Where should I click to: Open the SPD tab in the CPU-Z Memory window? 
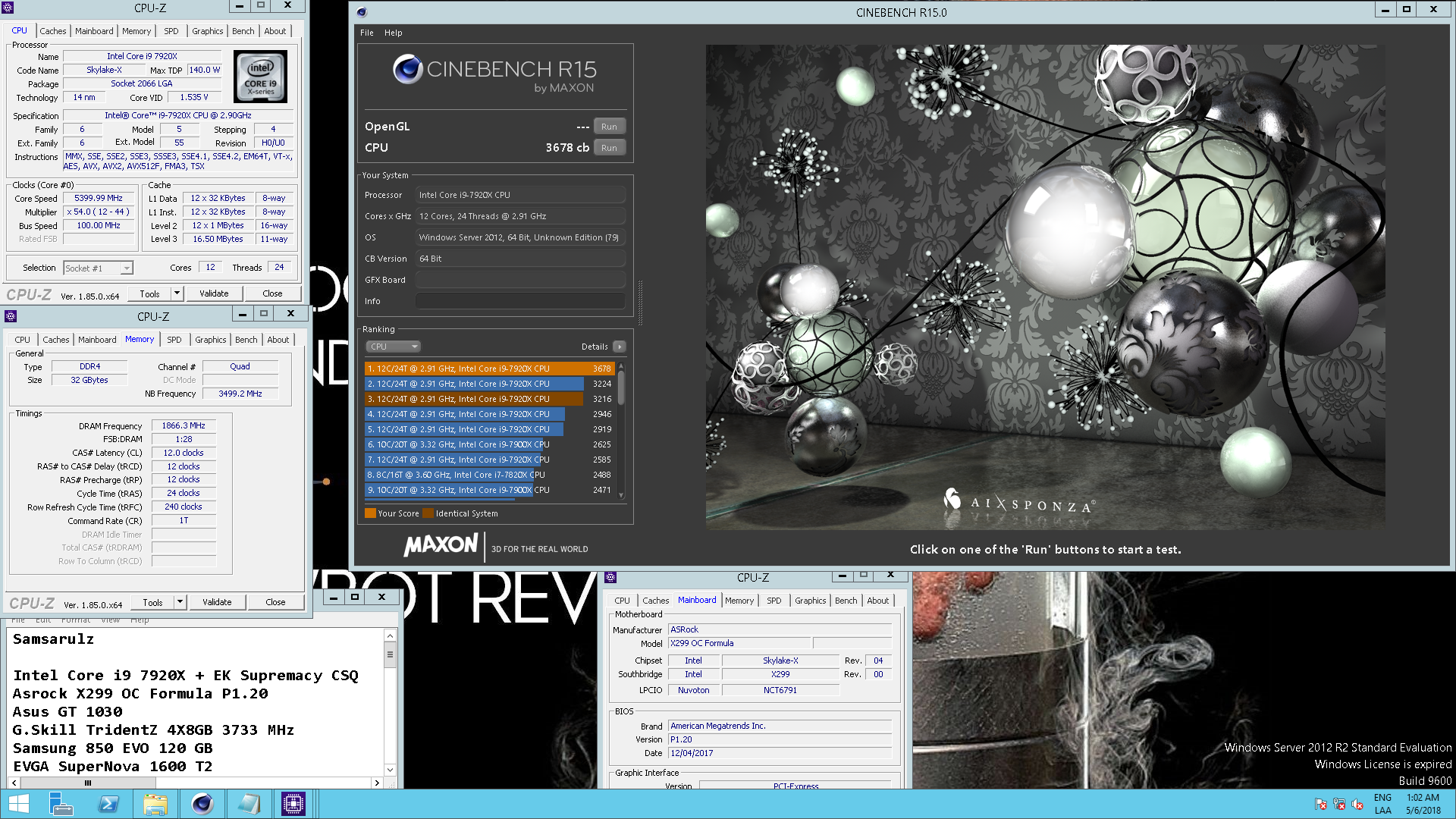(x=174, y=340)
